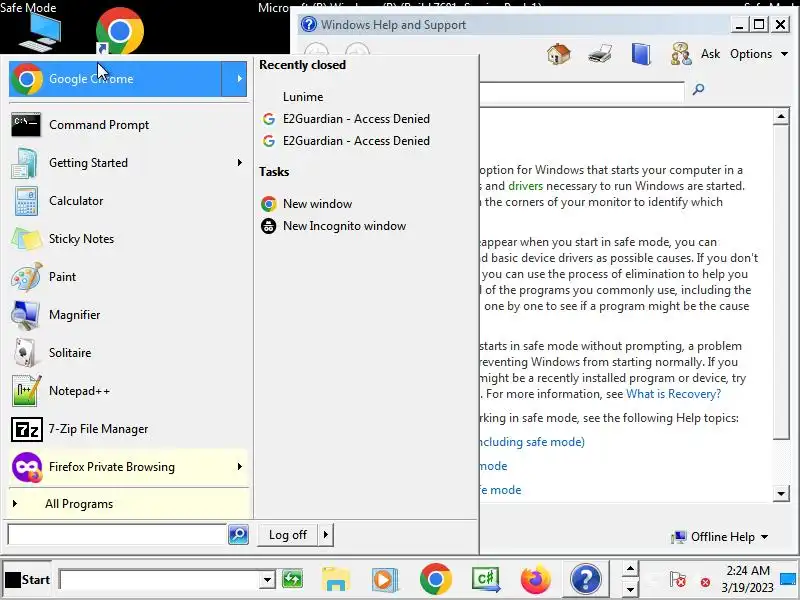Expand All Programs list

click(x=128, y=504)
